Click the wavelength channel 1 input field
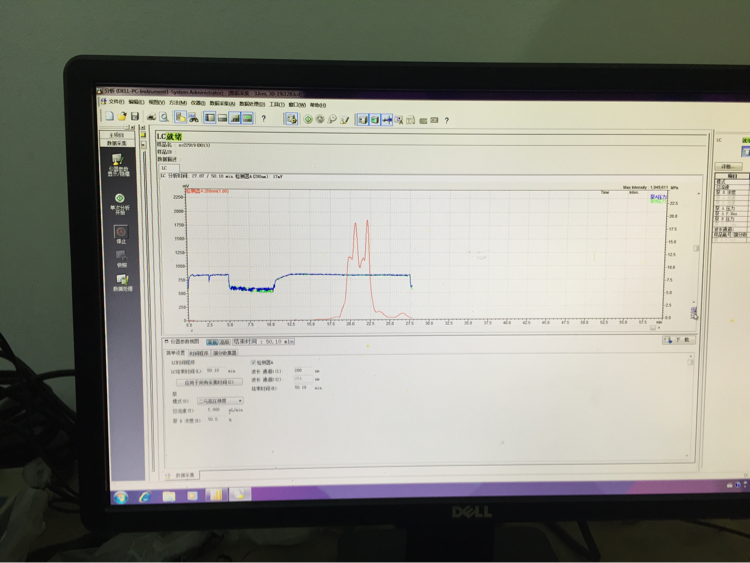 pos(303,371)
